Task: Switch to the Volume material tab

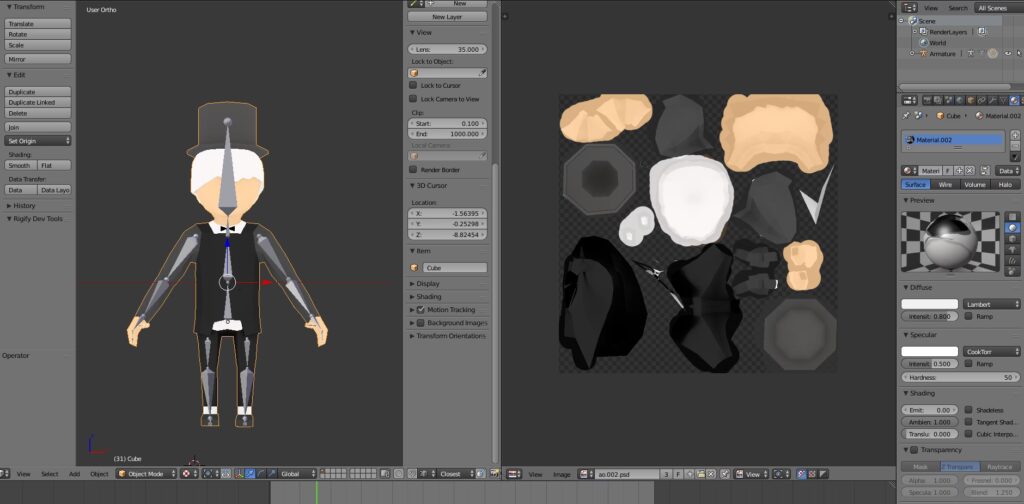Action: click(x=974, y=185)
